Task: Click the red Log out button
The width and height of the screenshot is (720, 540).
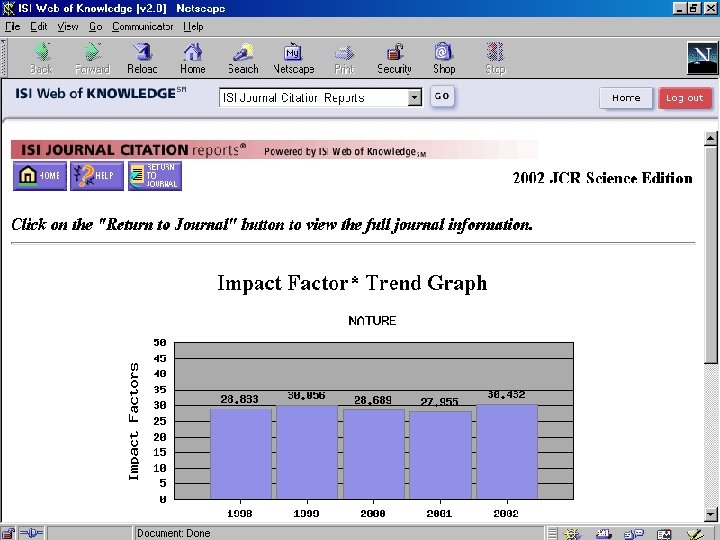Action: click(x=685, y=98)
